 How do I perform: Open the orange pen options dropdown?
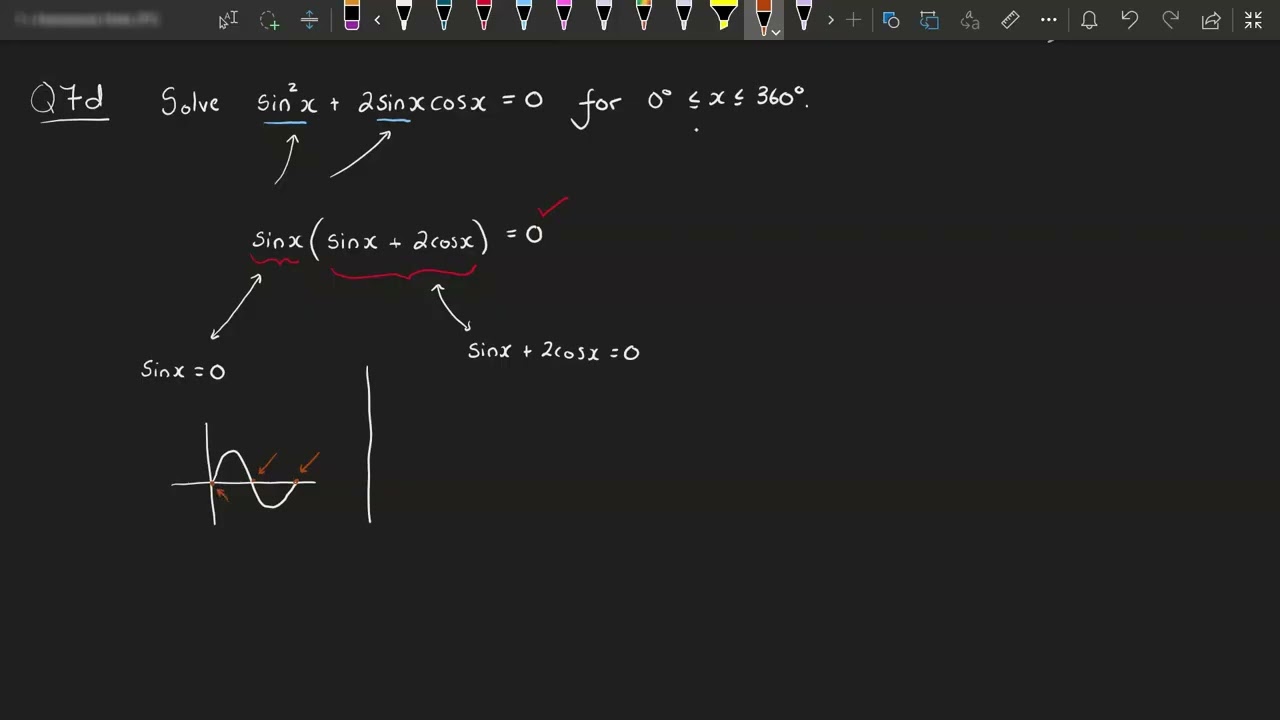click(x=775, y=33)
